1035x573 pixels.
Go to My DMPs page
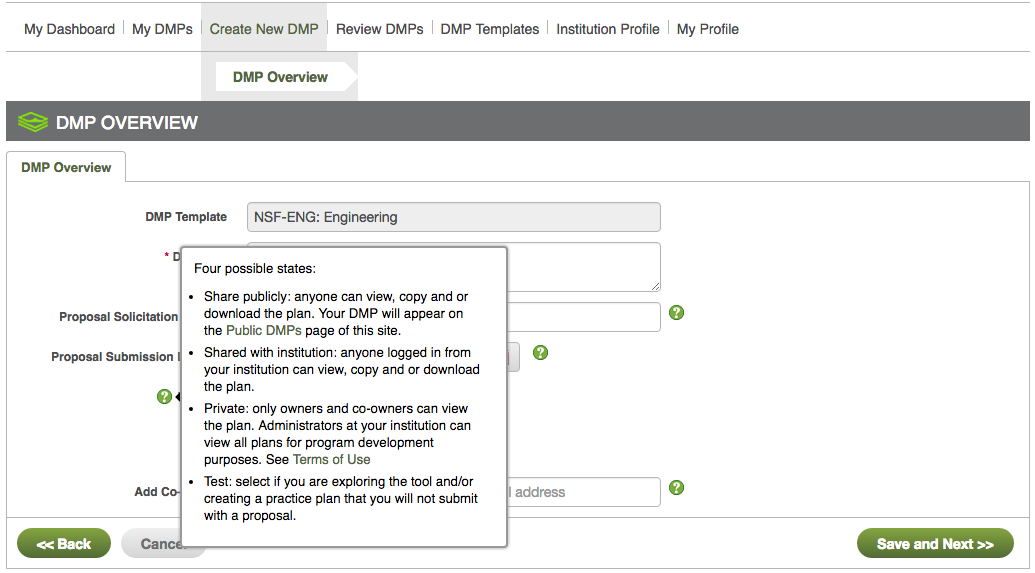162,29
